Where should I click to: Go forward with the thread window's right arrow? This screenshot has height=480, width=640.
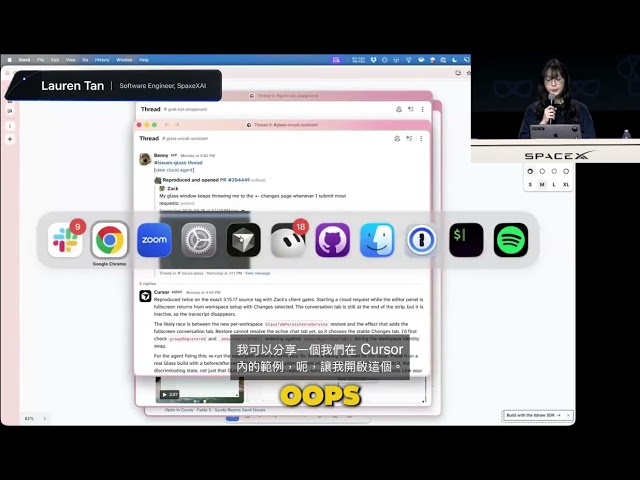[177, 124]
